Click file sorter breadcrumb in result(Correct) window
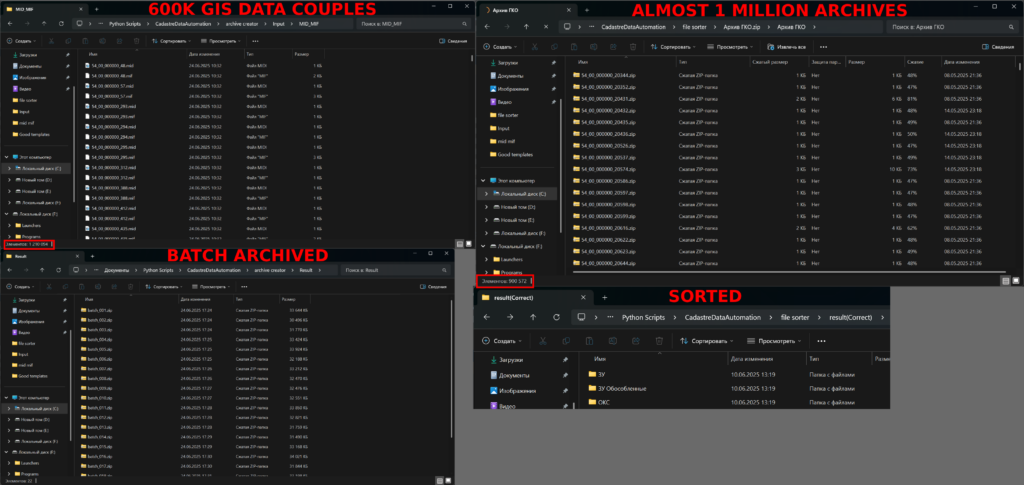 (795, 317)
